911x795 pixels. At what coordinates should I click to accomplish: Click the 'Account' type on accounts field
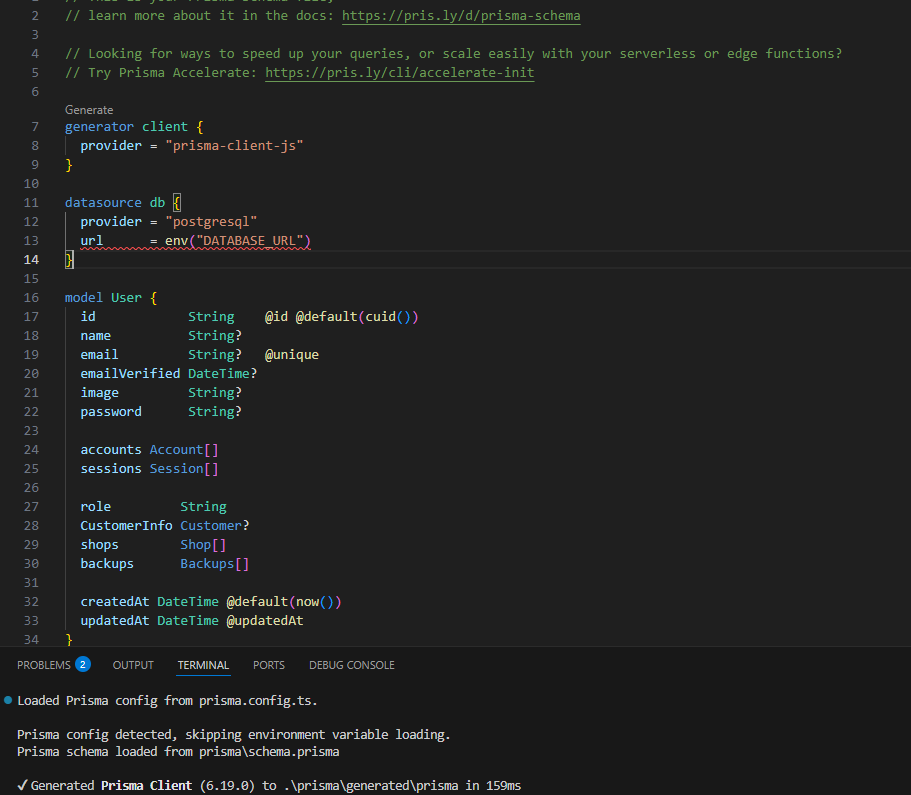tap(177, 450)
